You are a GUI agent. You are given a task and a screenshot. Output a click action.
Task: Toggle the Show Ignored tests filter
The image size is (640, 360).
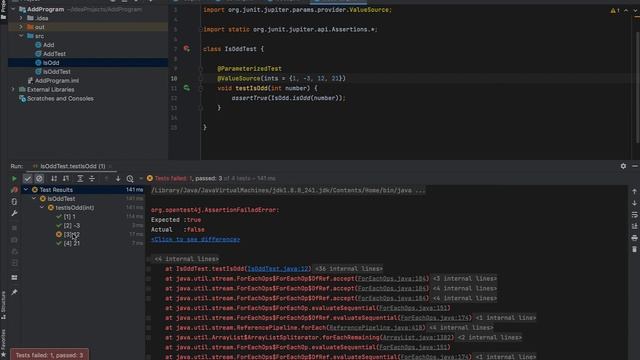coord(39,179)
